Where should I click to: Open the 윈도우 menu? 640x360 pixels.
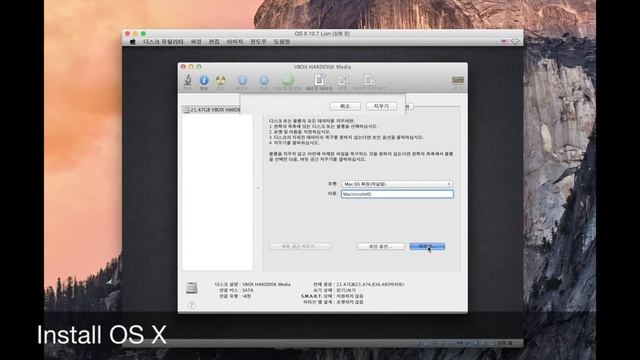(258, 42)
